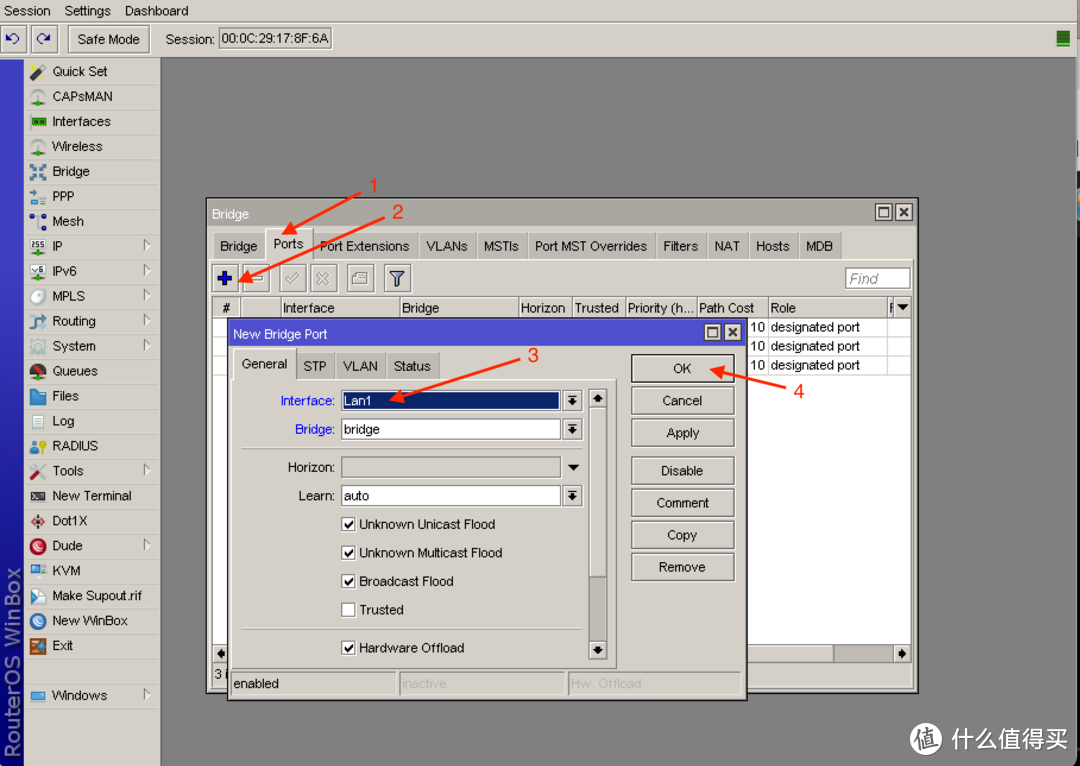
Task: Open Queues sidebar item
Action: tap(93, 371)
